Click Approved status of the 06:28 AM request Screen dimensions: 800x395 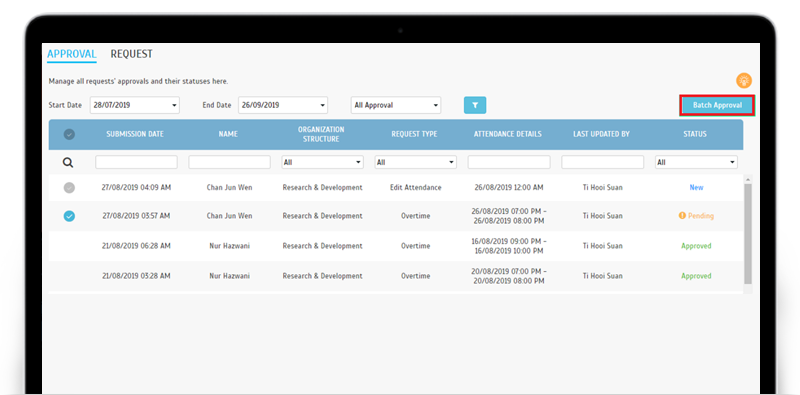point(696,246)
